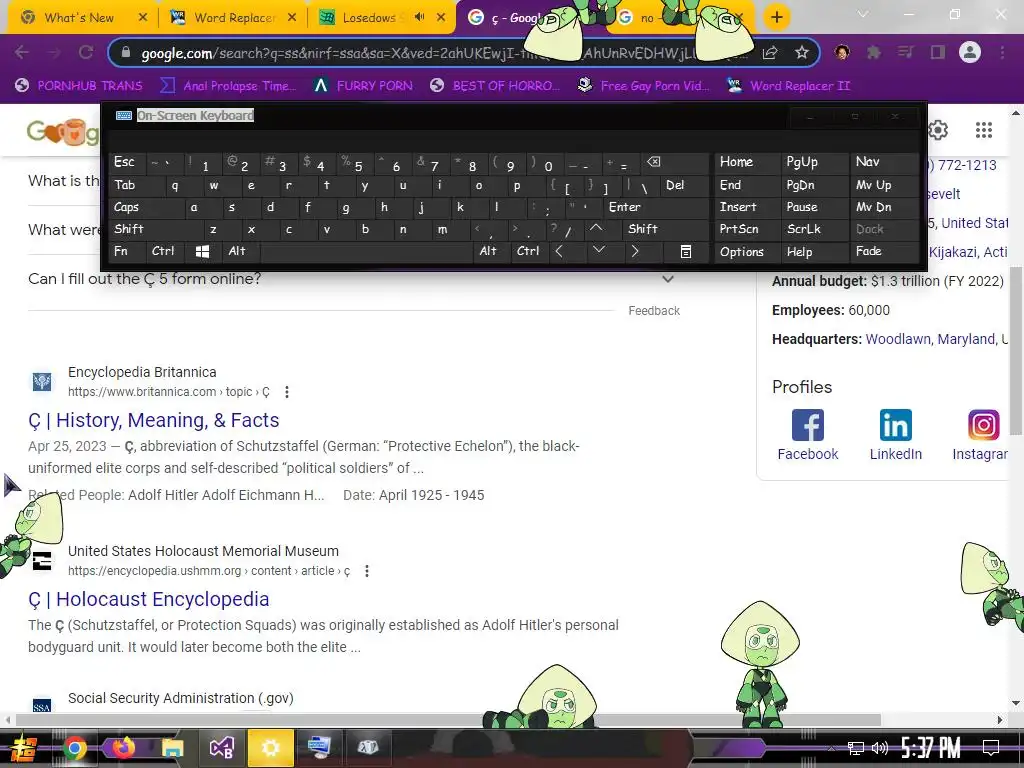Open Firefox from the taskbar
This screenshot has height=768, width=1024.
[123, 747]
